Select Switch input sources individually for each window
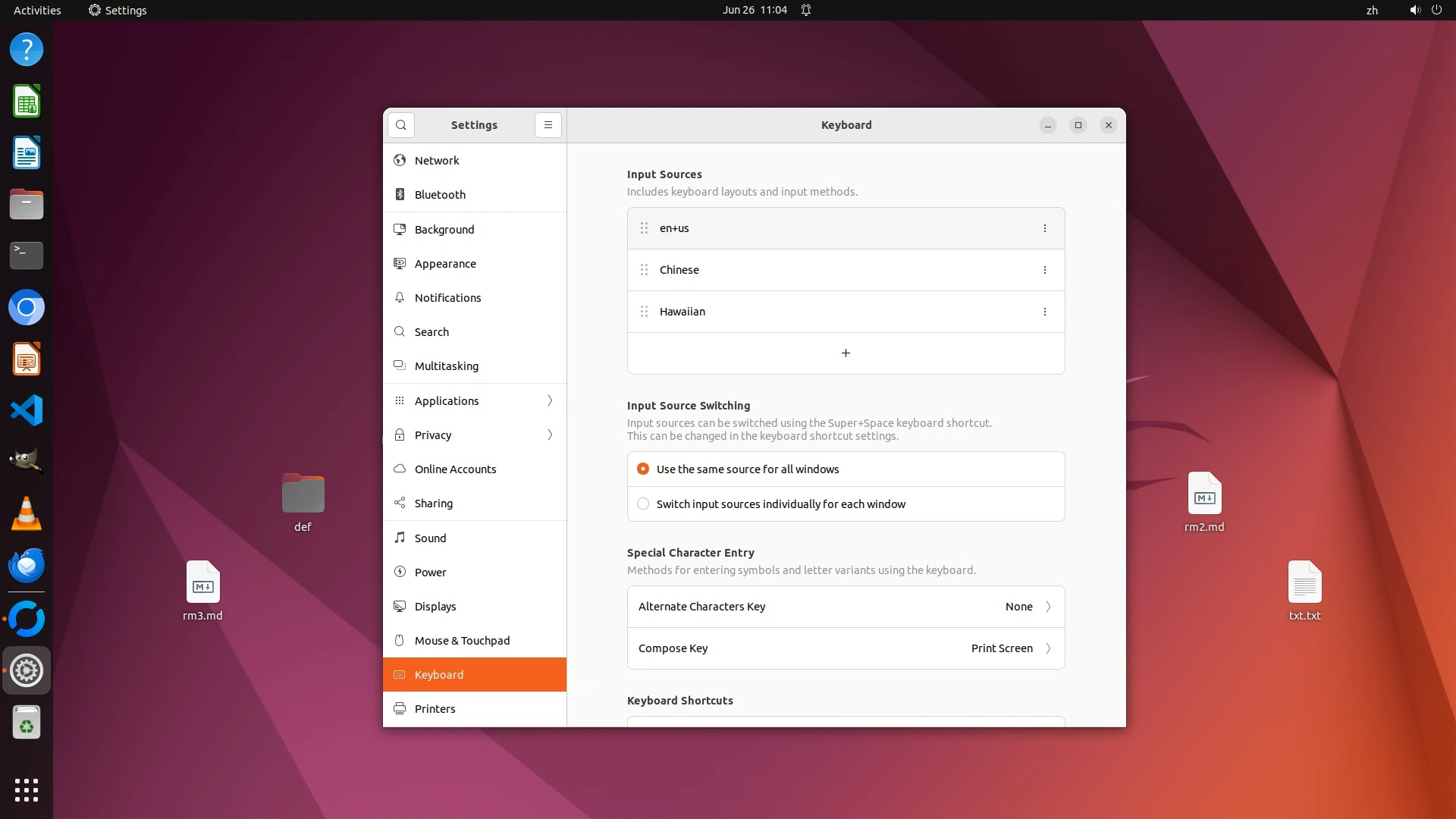The width and height of the screenshot is (1456, 819). 643,504
